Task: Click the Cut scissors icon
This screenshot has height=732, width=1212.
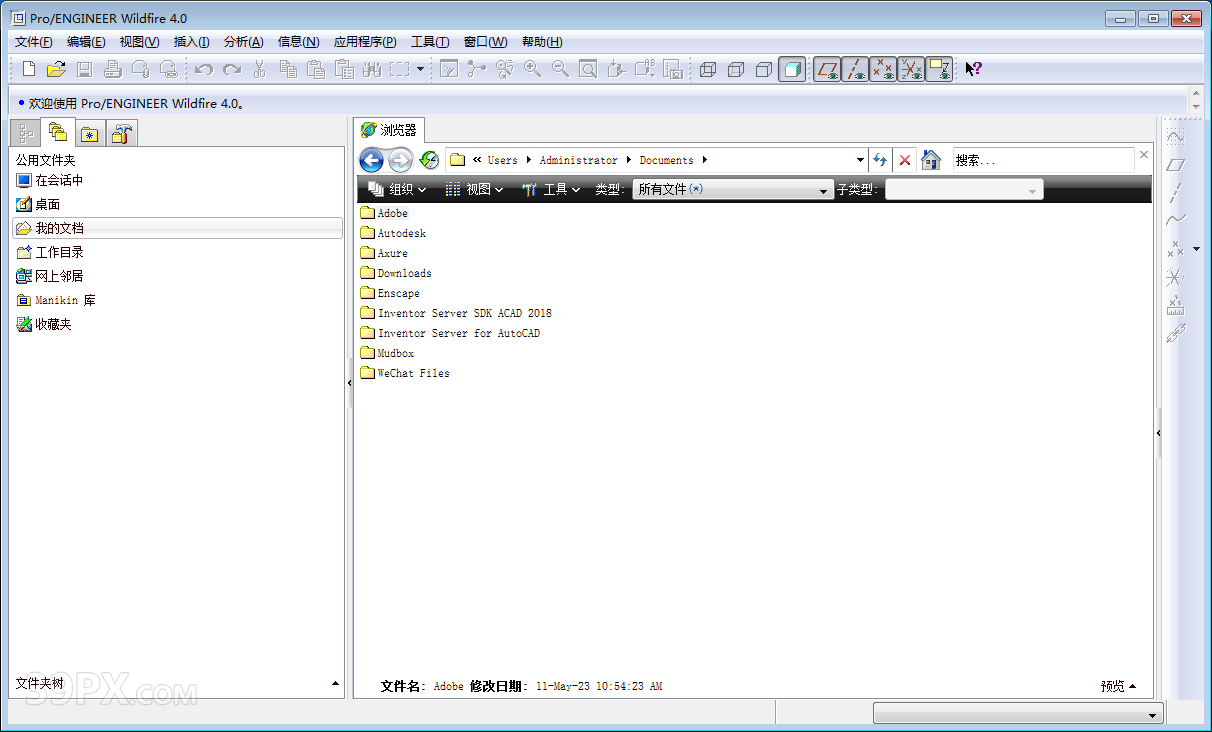Action: pos(260,69)
